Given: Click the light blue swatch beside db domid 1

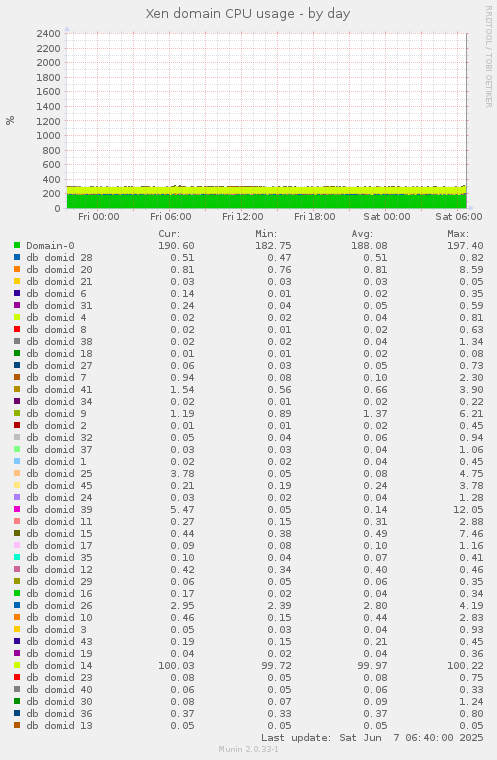Looking at the screenshot, I should click(x=17, y=461).
